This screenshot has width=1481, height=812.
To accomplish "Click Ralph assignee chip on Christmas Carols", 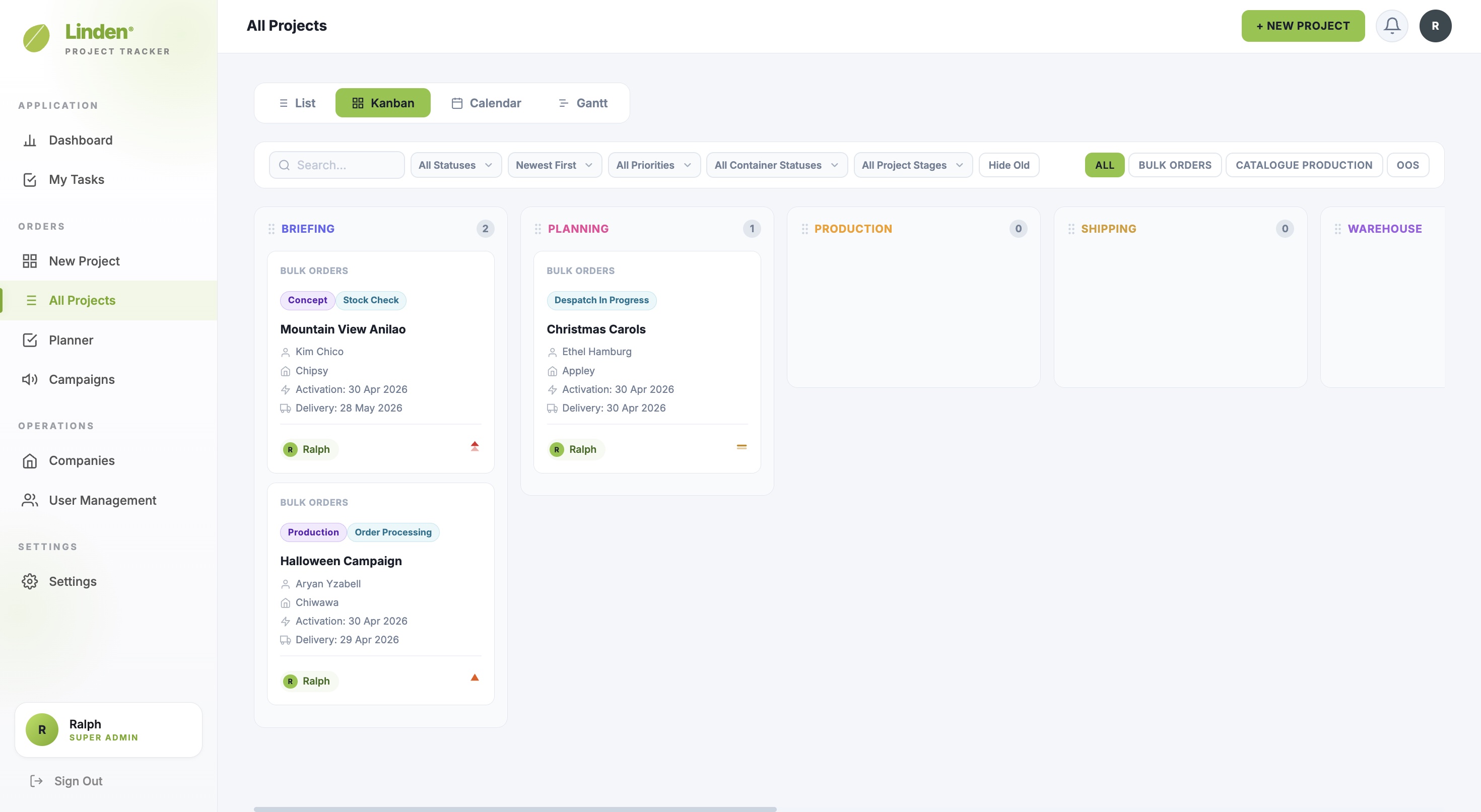I will tap(575, 450).
